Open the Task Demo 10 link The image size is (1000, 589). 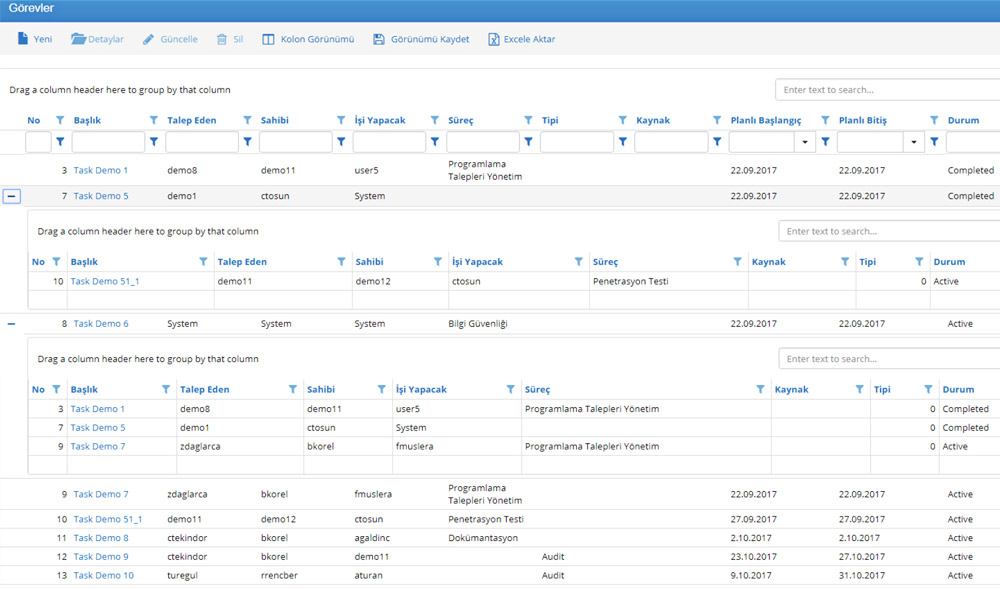click(x=103, y=576)
